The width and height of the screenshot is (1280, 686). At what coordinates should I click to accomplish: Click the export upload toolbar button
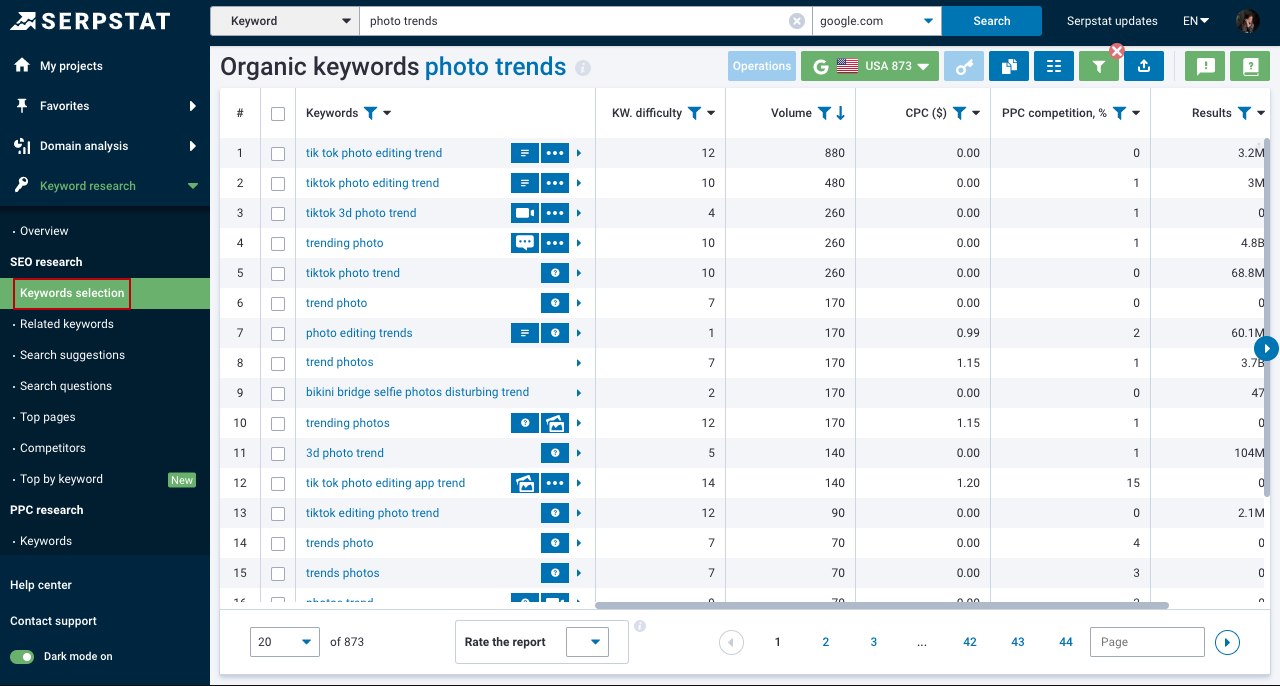tap(1144, 66)
